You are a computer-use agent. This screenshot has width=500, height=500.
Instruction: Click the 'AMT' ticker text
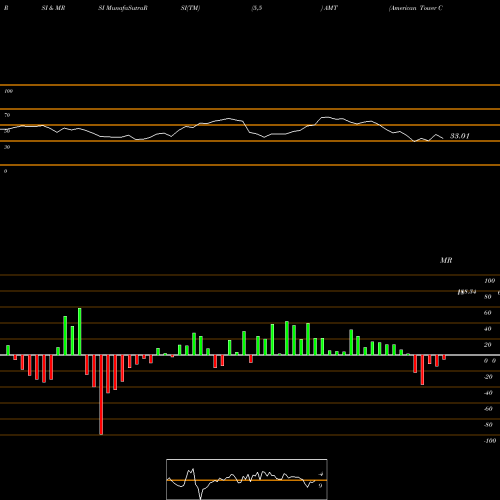pos(330,8)
